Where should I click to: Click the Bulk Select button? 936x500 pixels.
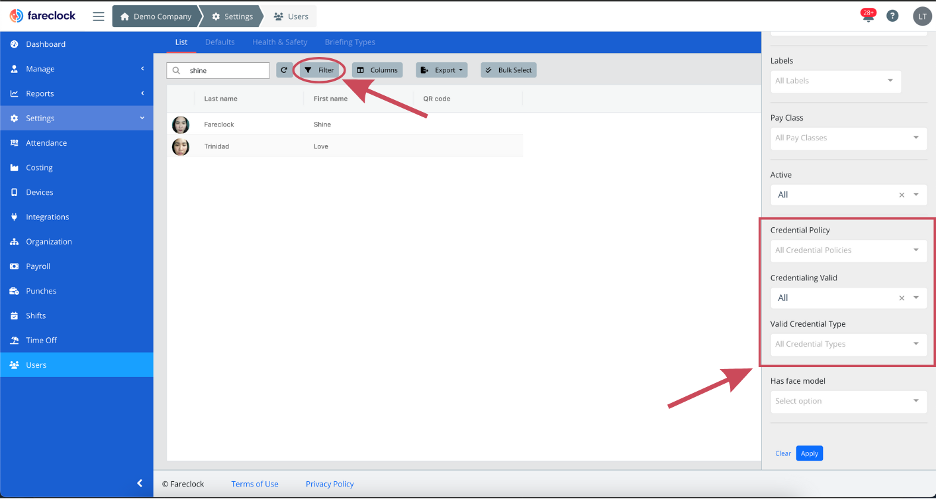(509, 70)
